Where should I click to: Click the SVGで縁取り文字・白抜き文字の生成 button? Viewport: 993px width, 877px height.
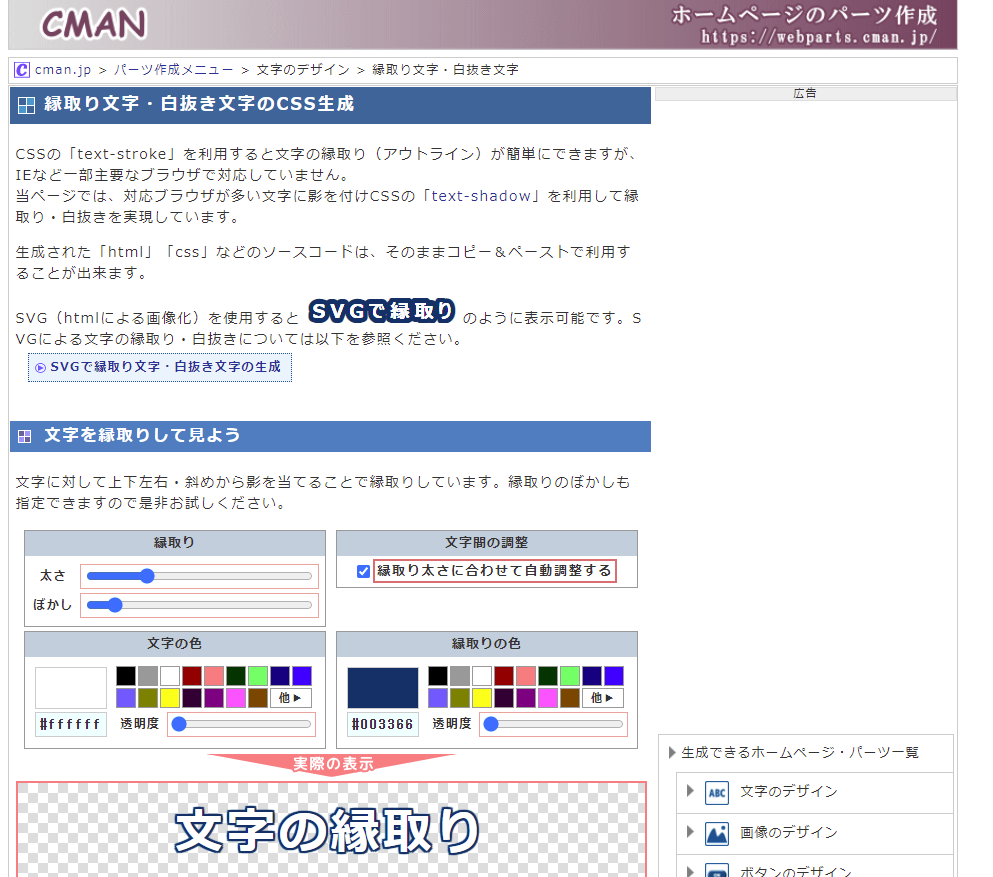click(x=160, y=367)
